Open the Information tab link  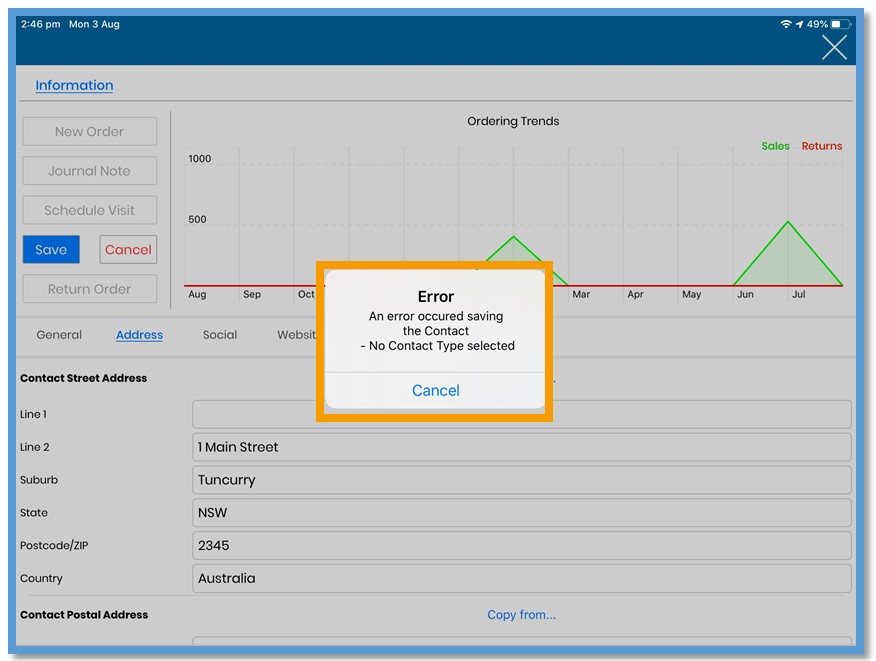(x=74, y=85)
